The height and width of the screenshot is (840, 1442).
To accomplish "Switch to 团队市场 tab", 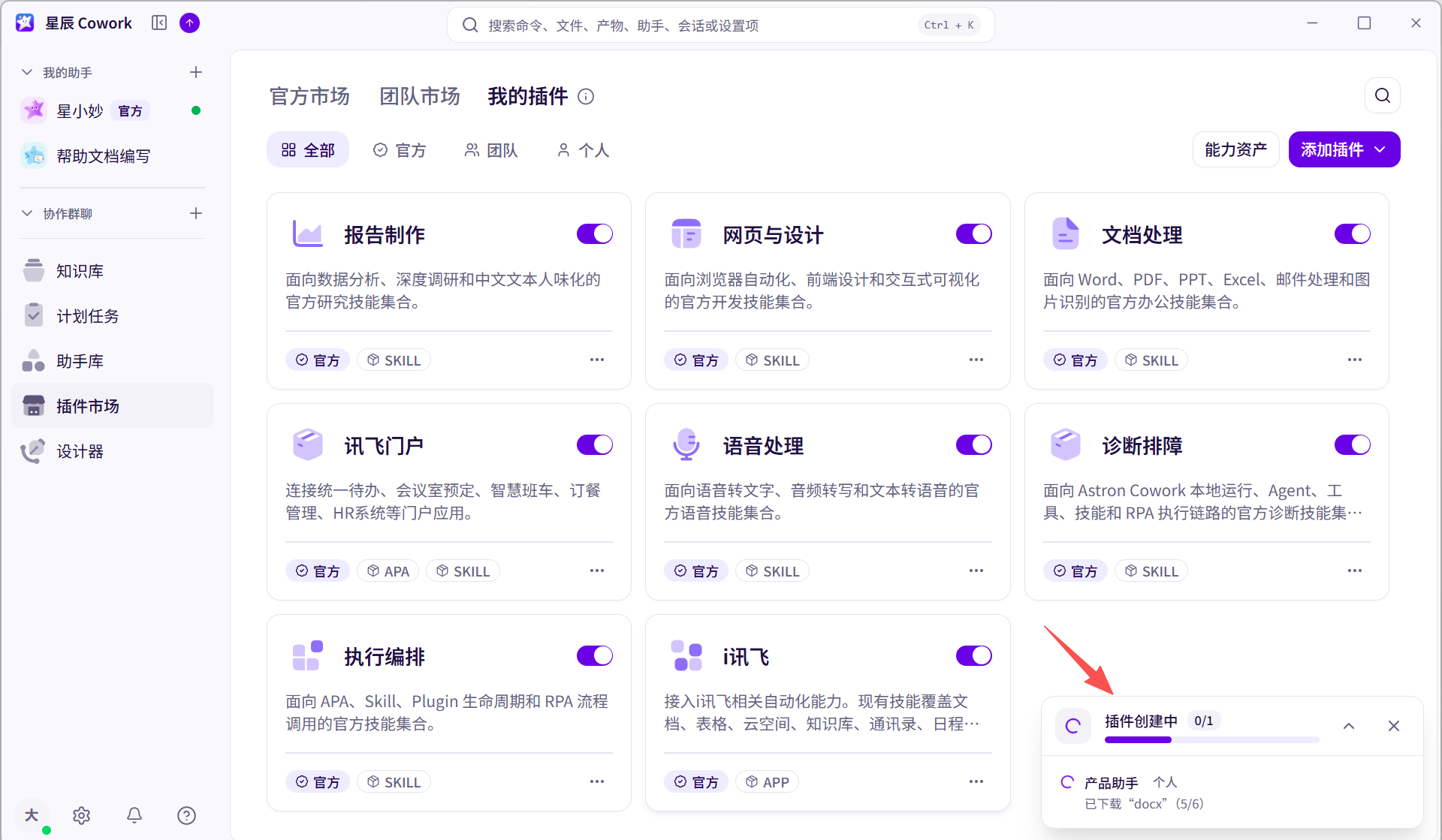I will coord(419,96).
